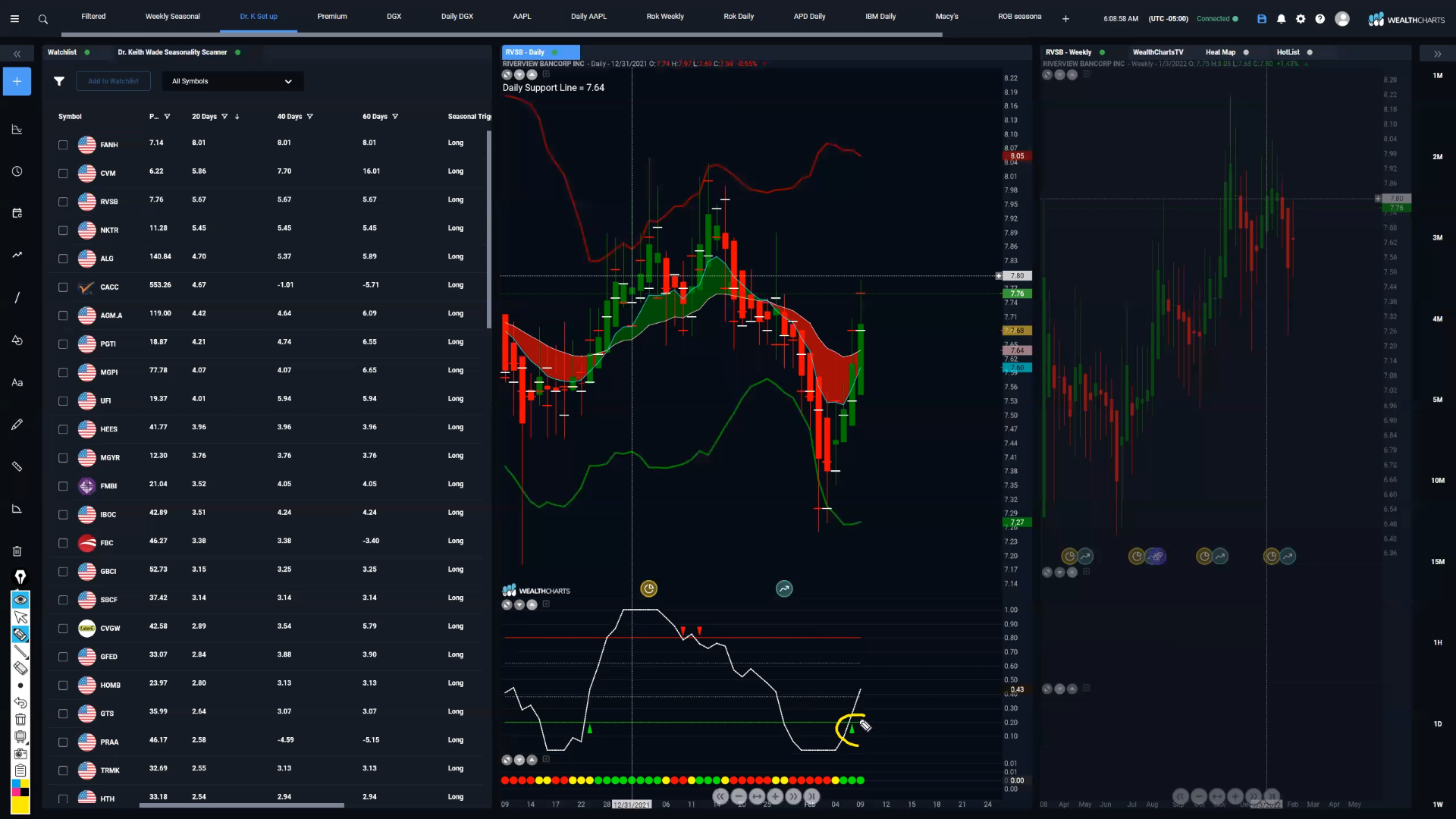Screen dimensions: 1456x819
Task: Click the scanner table vertical scrollbar
Action: tap(488, 229)
